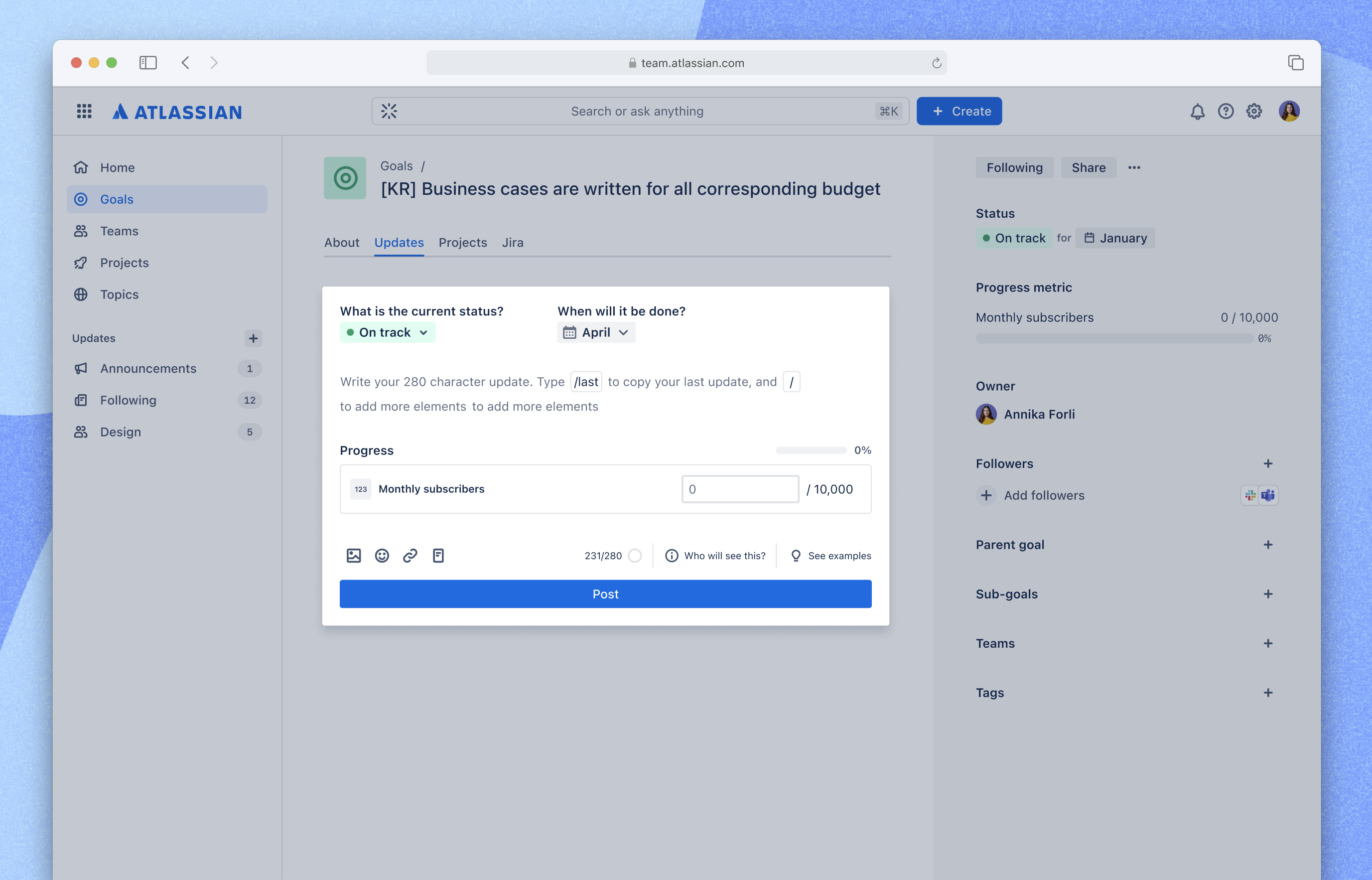Click the Slack and Teams integration icons
This screenshot has width=1372, height=880.
click(1259, 495)
